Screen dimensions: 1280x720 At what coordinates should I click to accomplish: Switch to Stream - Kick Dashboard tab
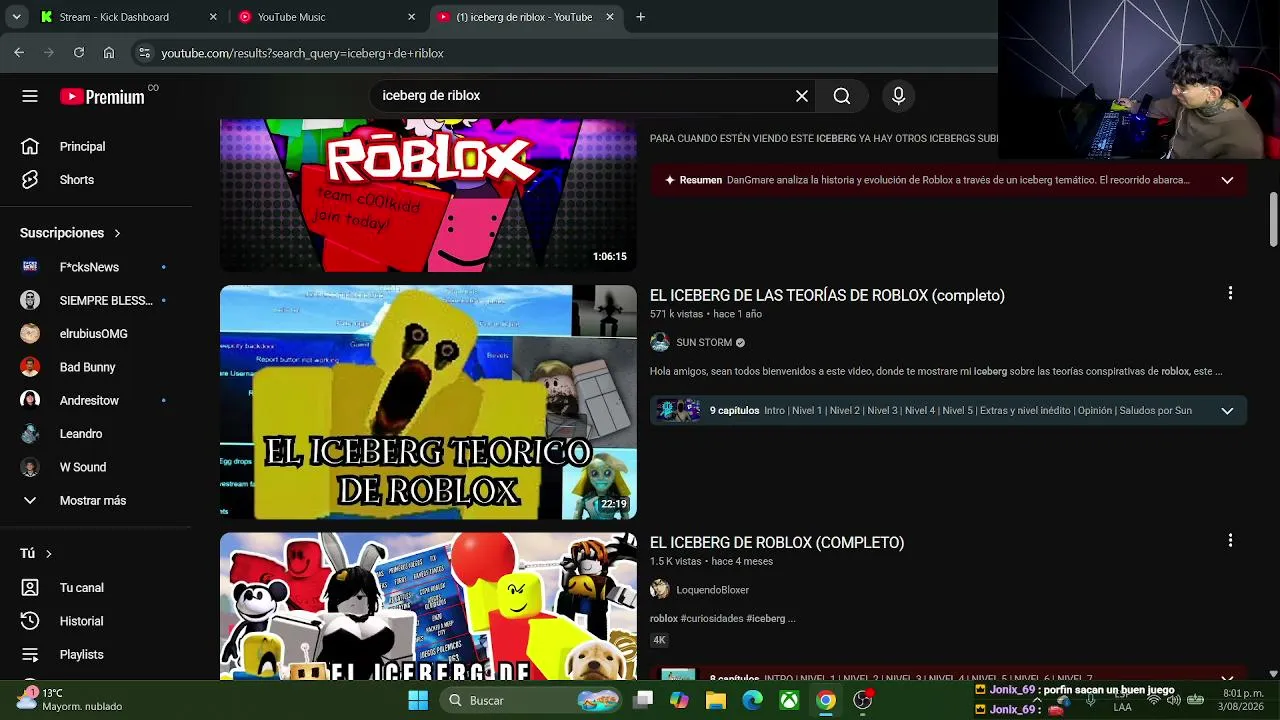[x=128, y=17]
